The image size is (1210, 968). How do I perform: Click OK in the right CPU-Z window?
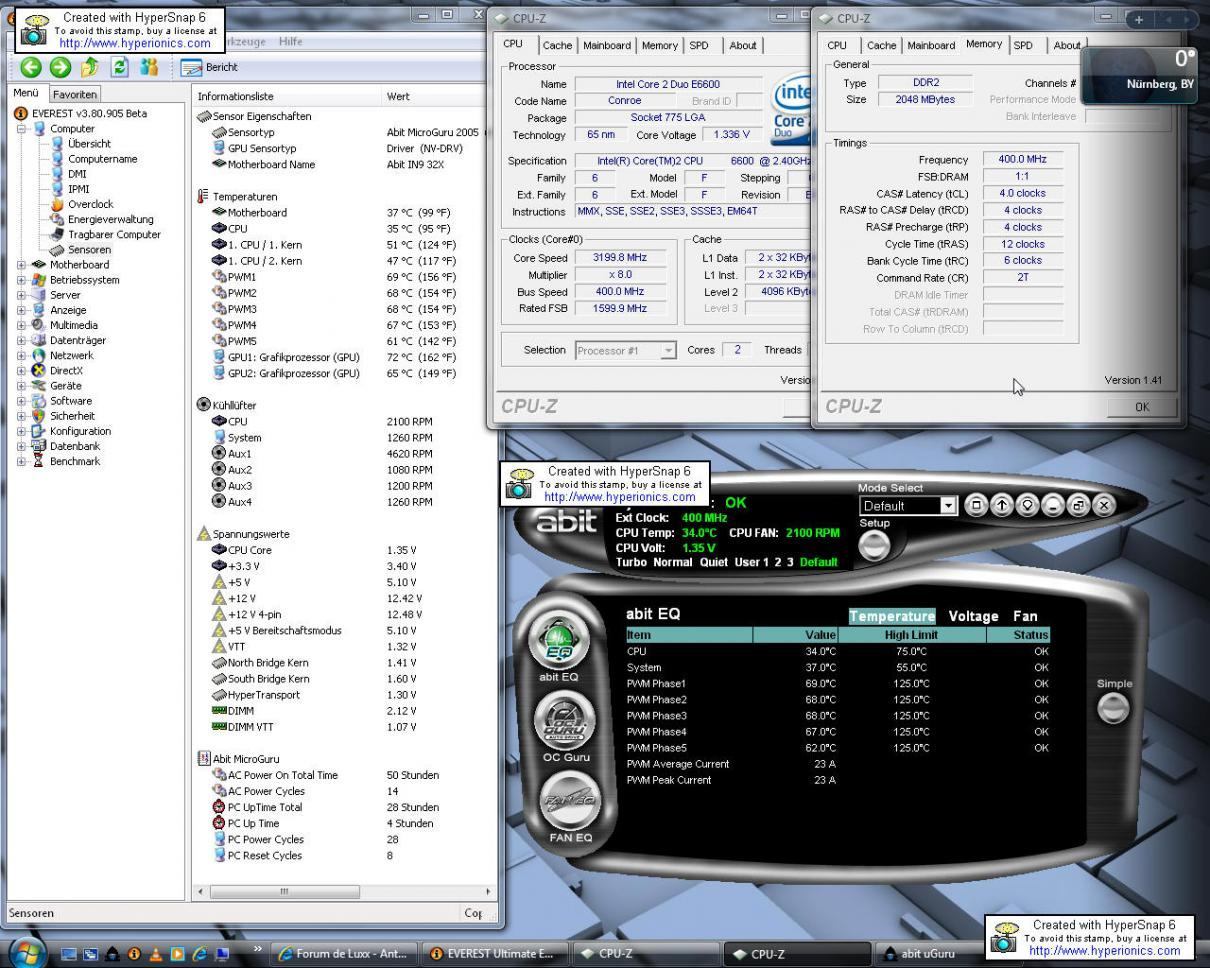(1142, 407)
